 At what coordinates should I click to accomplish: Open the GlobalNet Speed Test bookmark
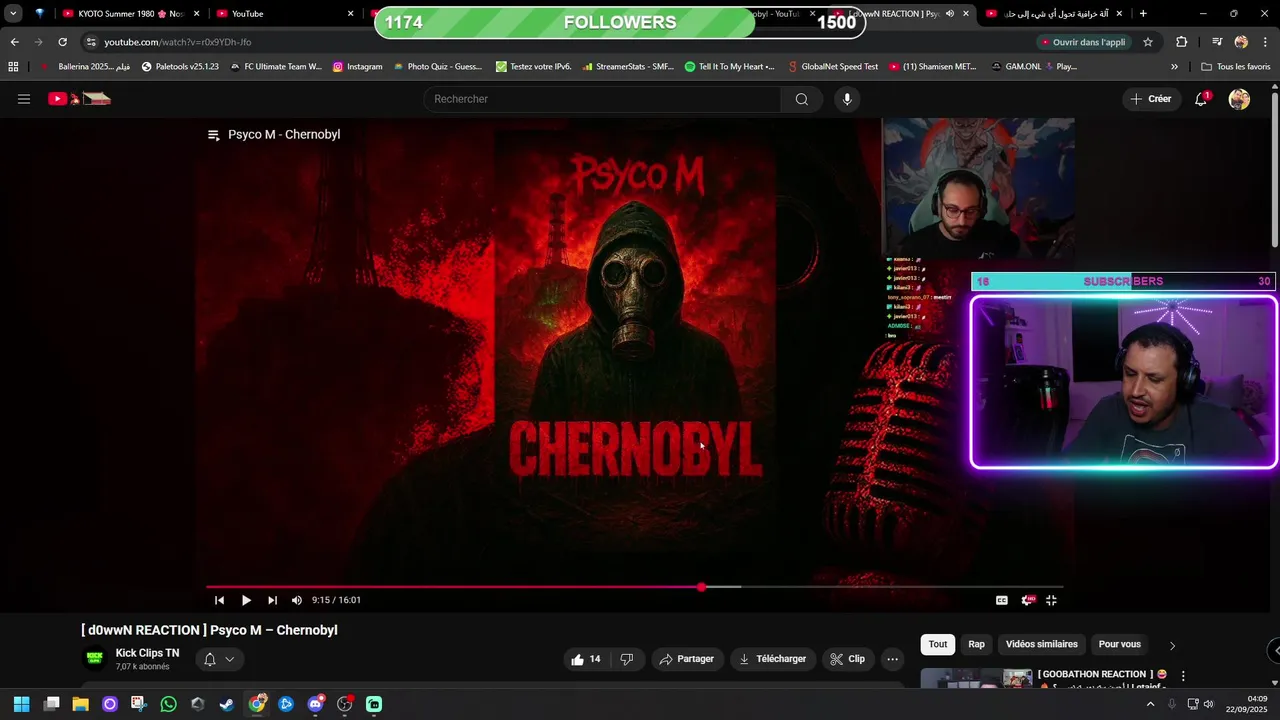point(833,67)
